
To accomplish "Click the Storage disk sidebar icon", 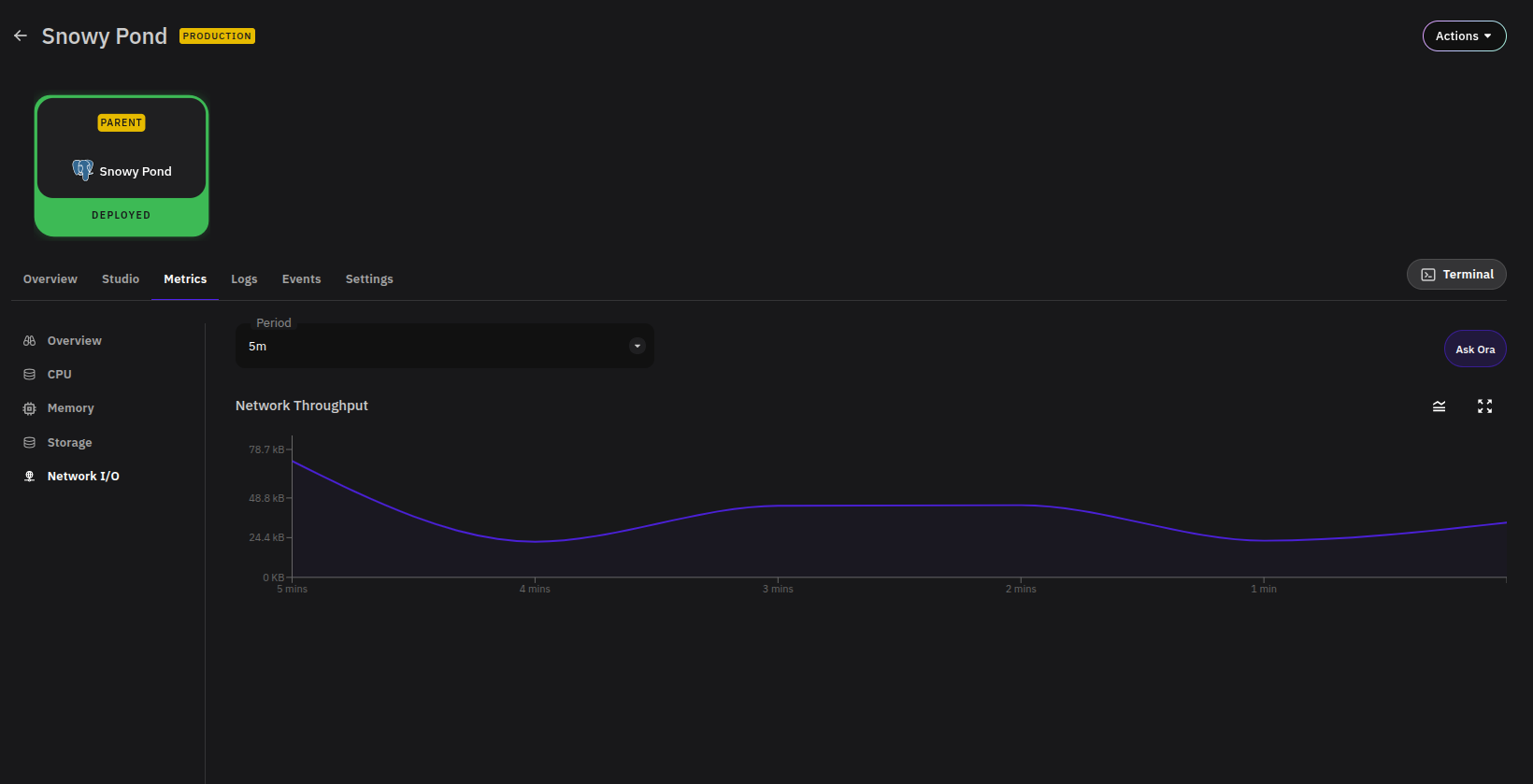I will [x=29, y=442].
